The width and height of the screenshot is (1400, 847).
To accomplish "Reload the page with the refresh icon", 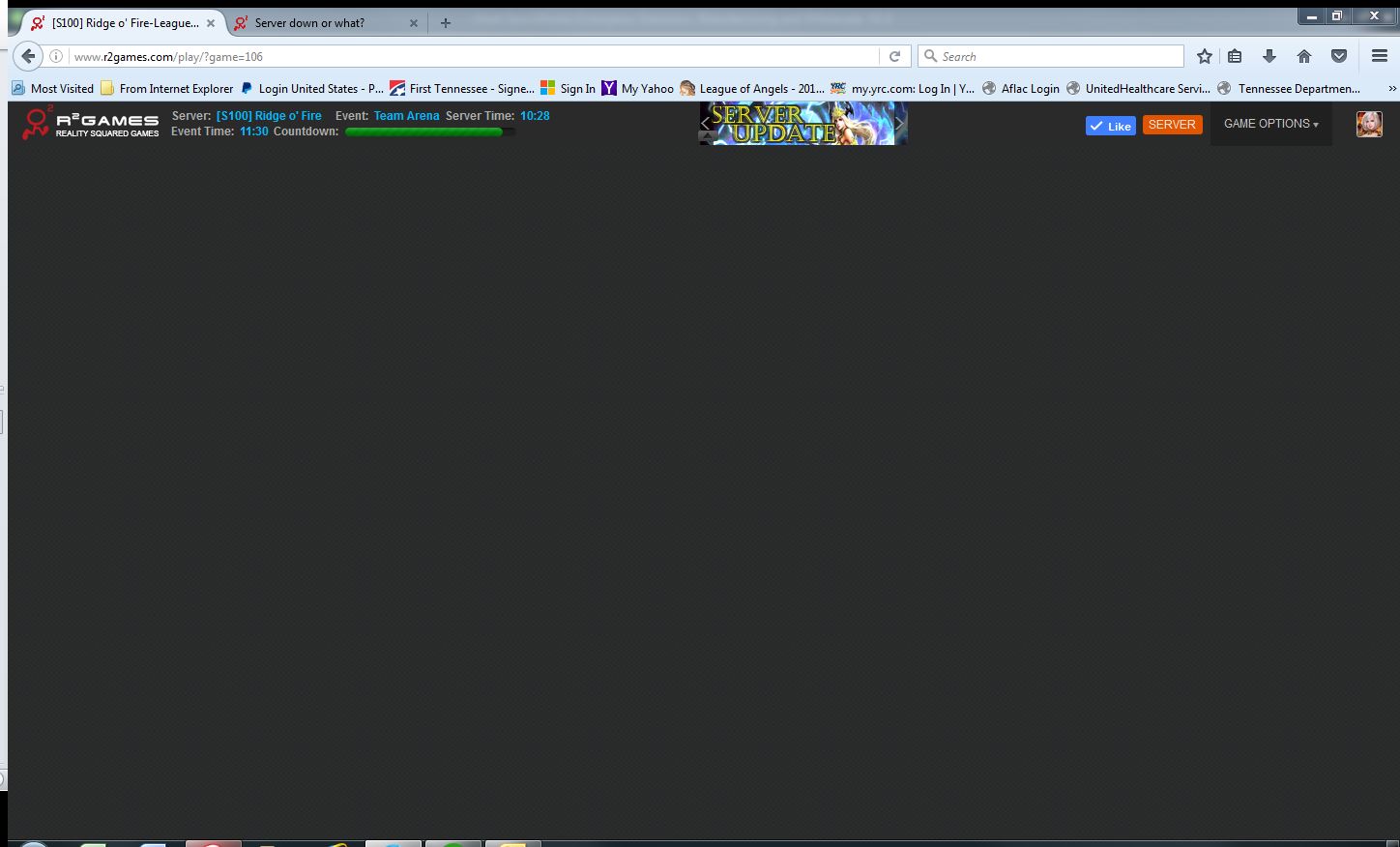I will click(x=894, y=56).
